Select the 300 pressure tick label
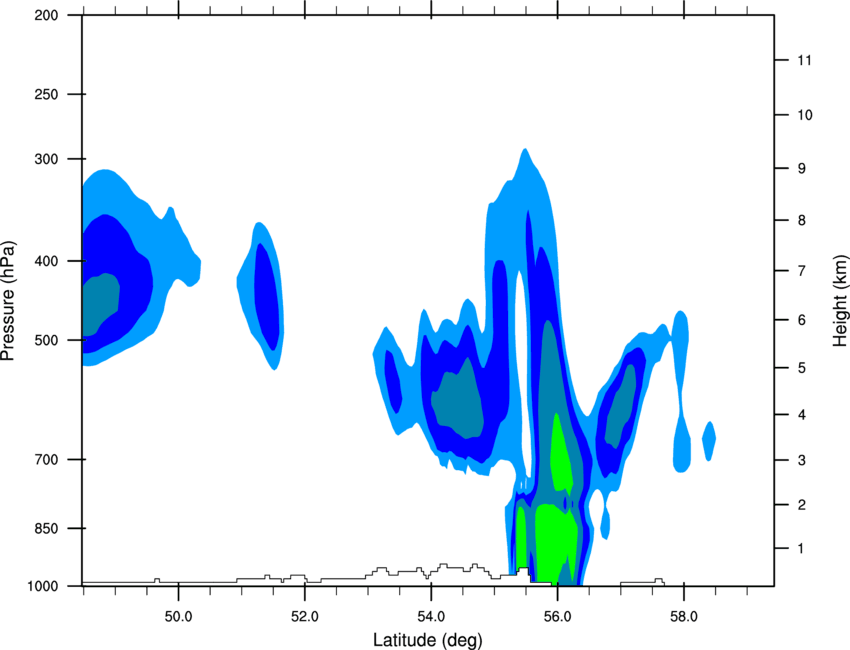The height and width of the screenshot is (650, 850). point(46,159)
